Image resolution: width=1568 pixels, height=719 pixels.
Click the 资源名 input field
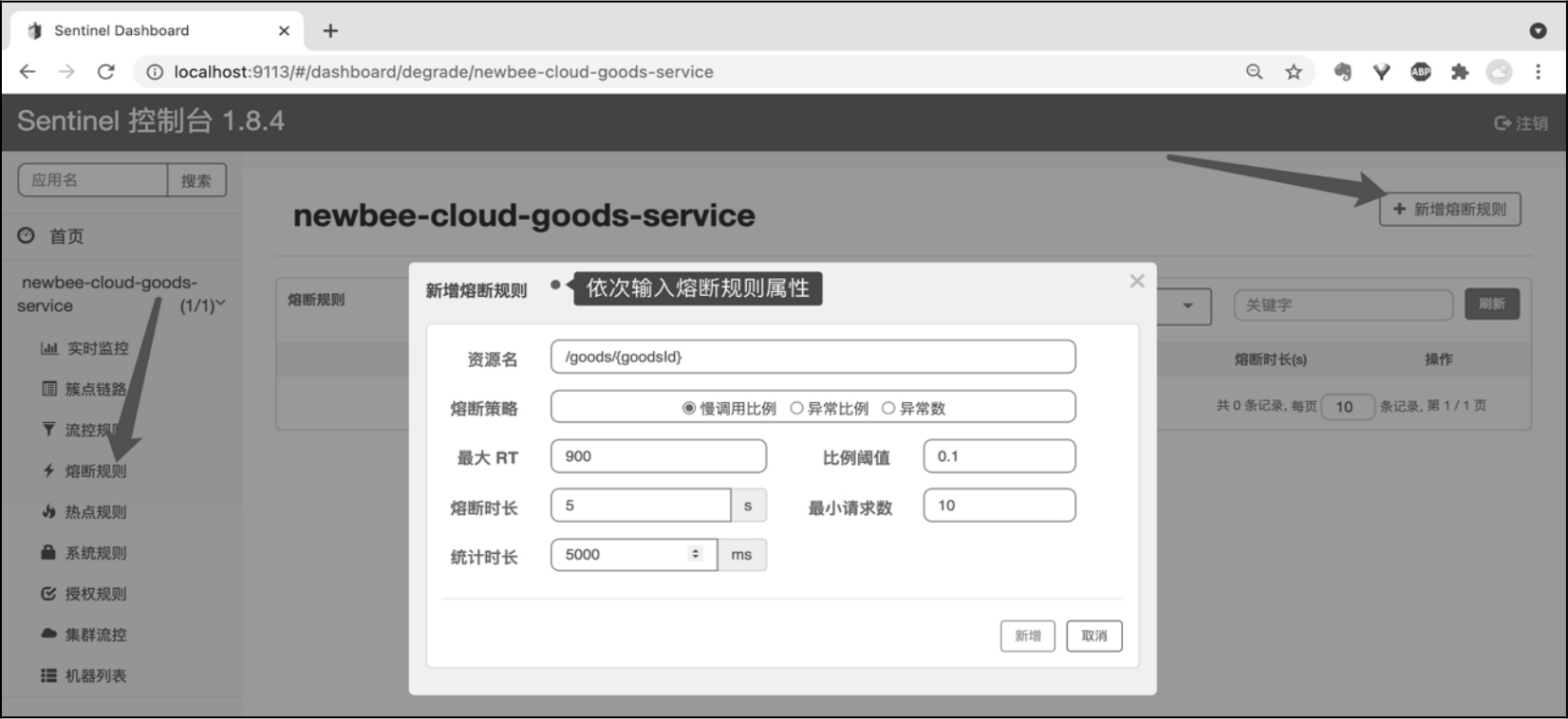click(x=812, y=357)
